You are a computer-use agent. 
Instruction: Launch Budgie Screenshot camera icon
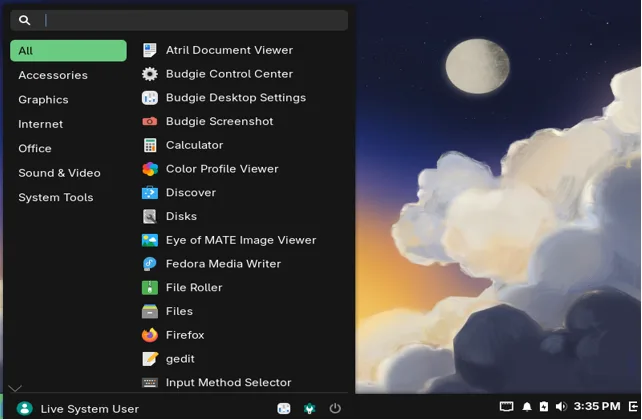point(149,122)
